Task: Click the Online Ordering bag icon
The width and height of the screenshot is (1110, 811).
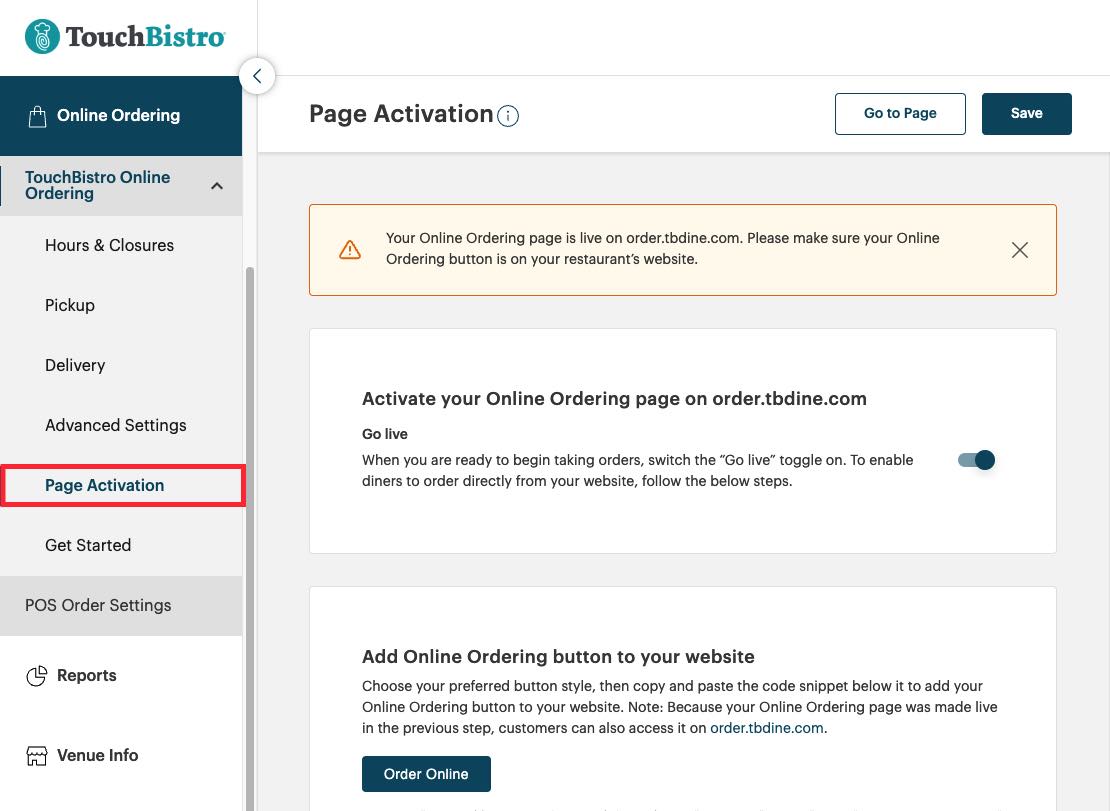Action: coord(37,115)
